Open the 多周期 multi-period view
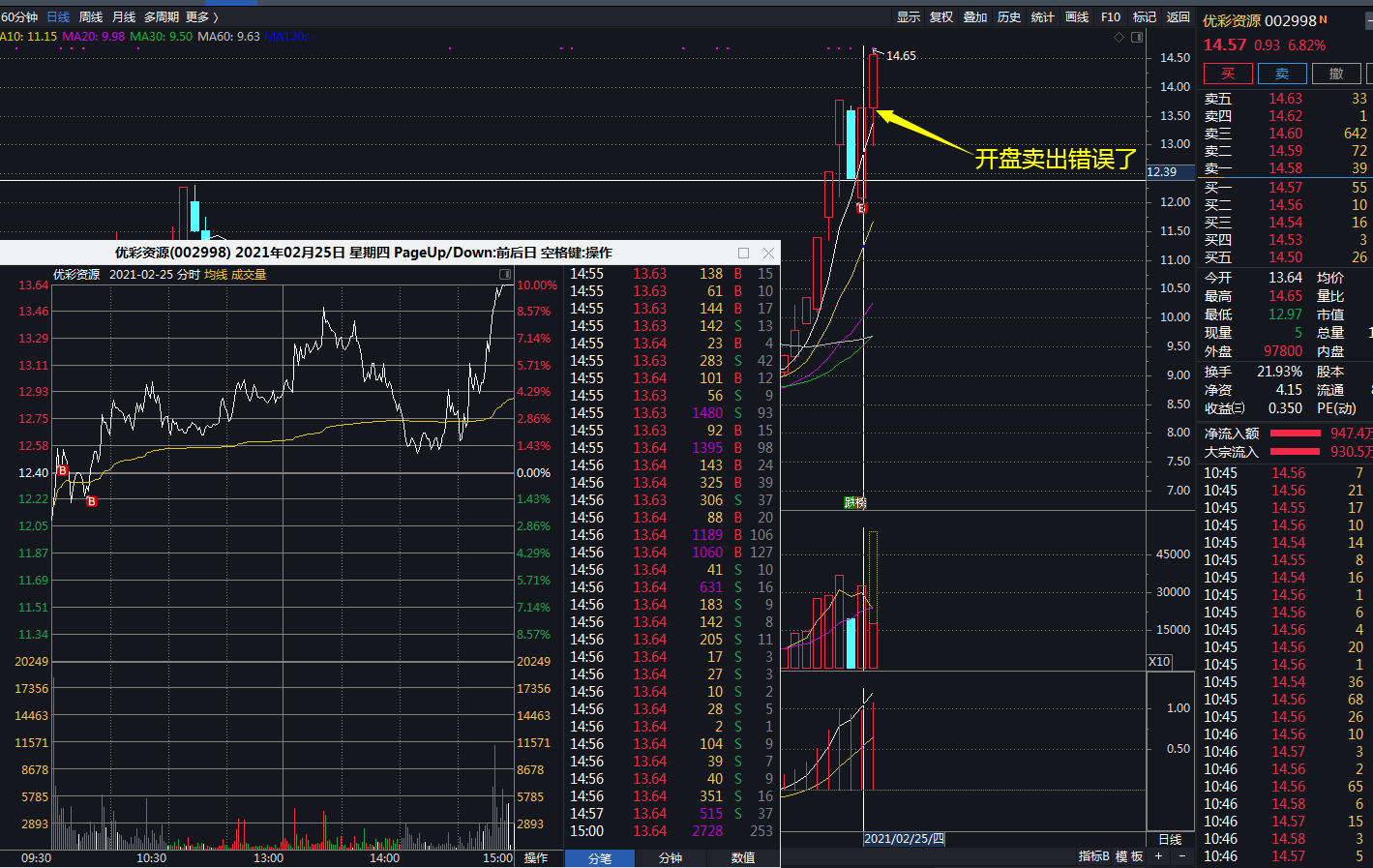The width and height of the screenshot is (1373, 868). 162,17
